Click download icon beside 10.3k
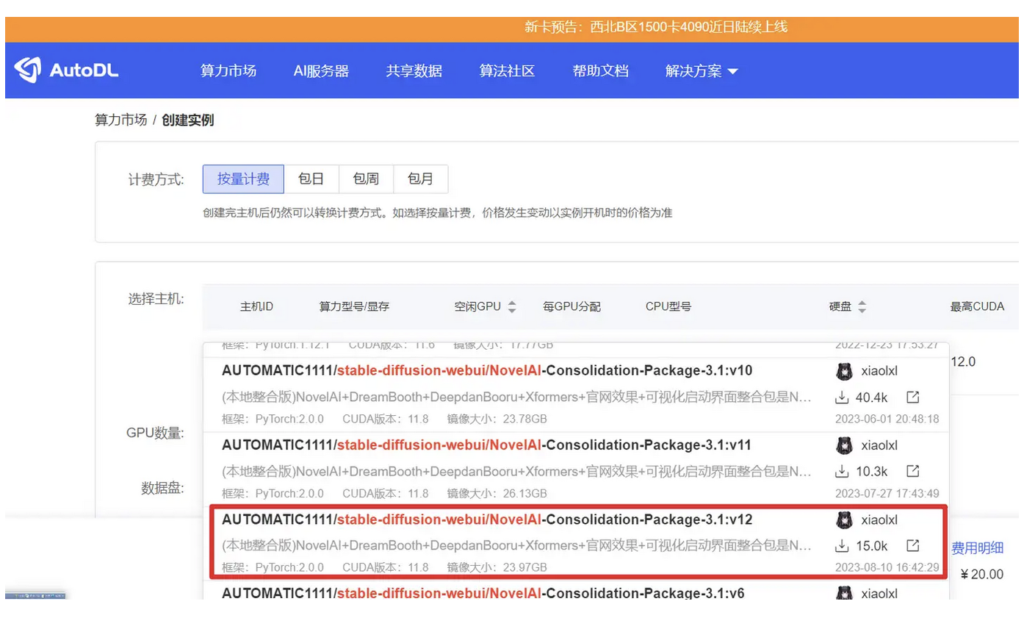The image size is (1024, 626). point(842,471)
